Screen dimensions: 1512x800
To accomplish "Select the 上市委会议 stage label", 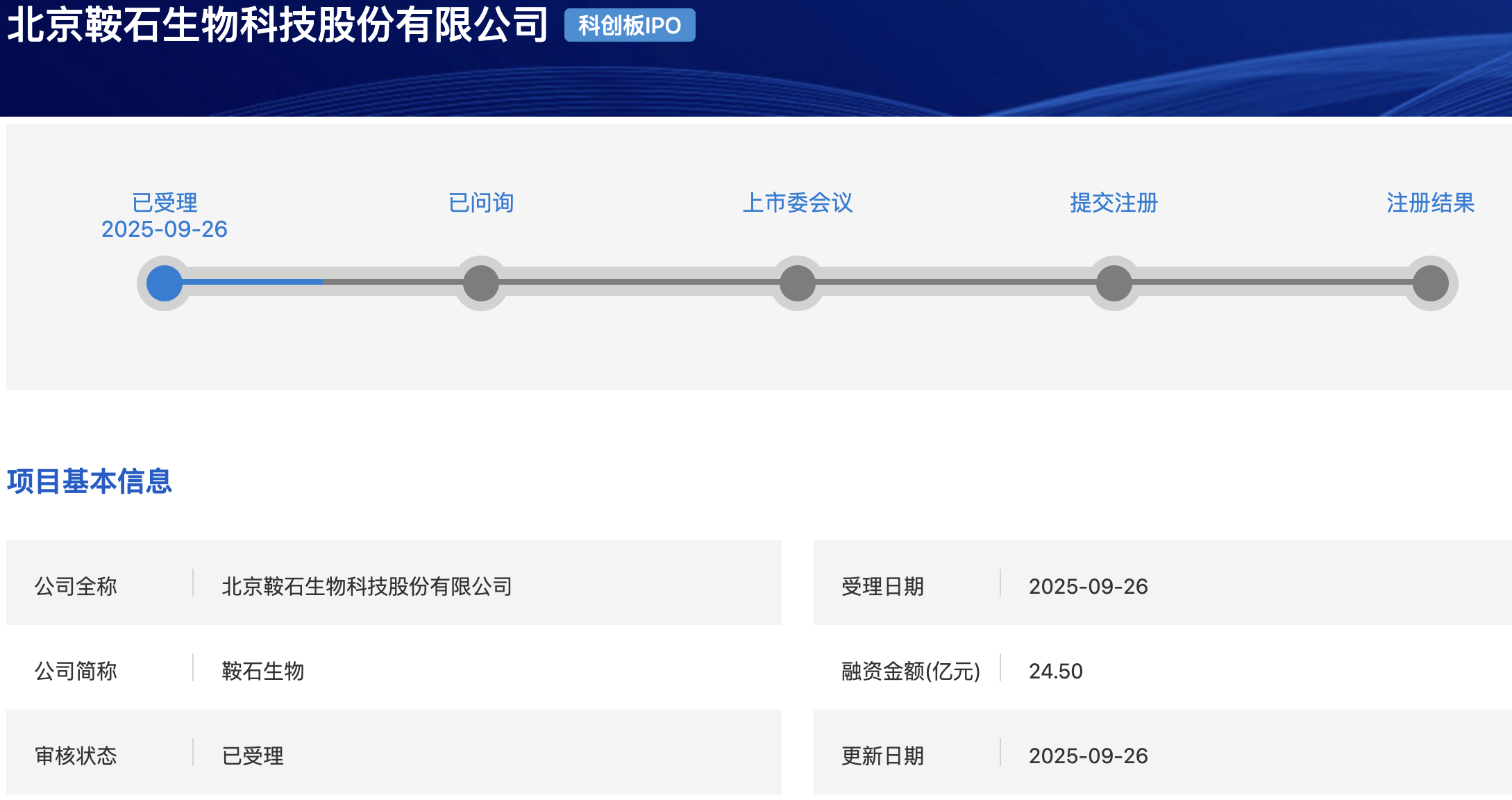I will click(798, 203).
